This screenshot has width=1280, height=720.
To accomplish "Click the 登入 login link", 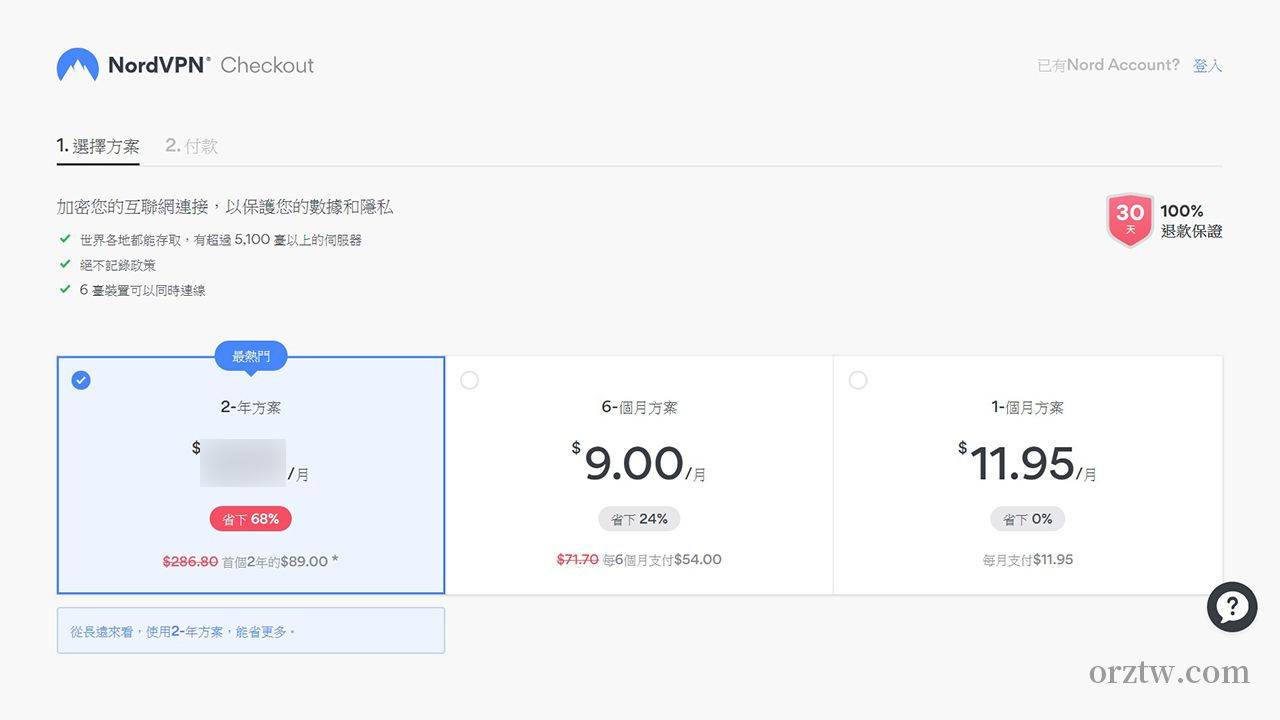I will [x=1208, y=65].
